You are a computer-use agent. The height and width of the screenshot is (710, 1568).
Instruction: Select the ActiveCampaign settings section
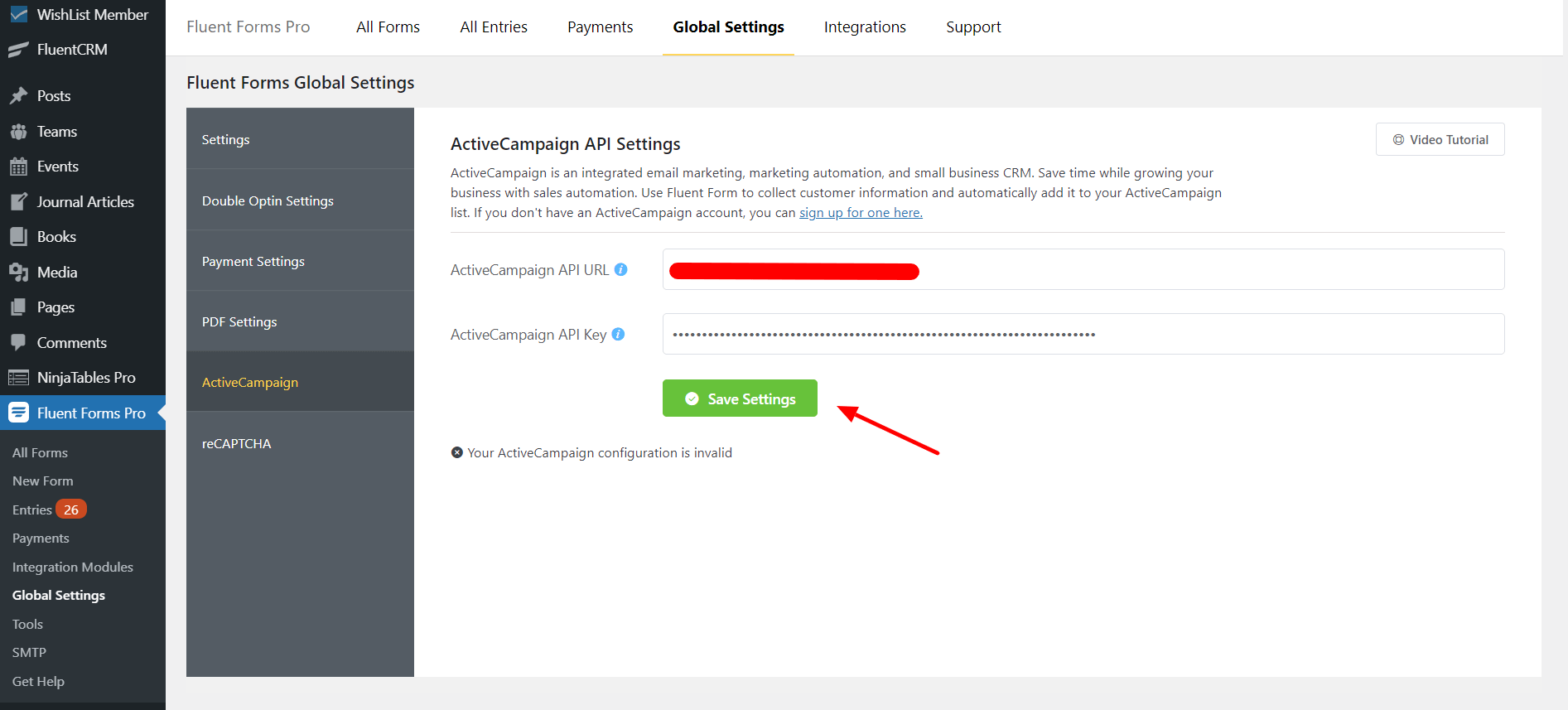click(x=300, y=382)
